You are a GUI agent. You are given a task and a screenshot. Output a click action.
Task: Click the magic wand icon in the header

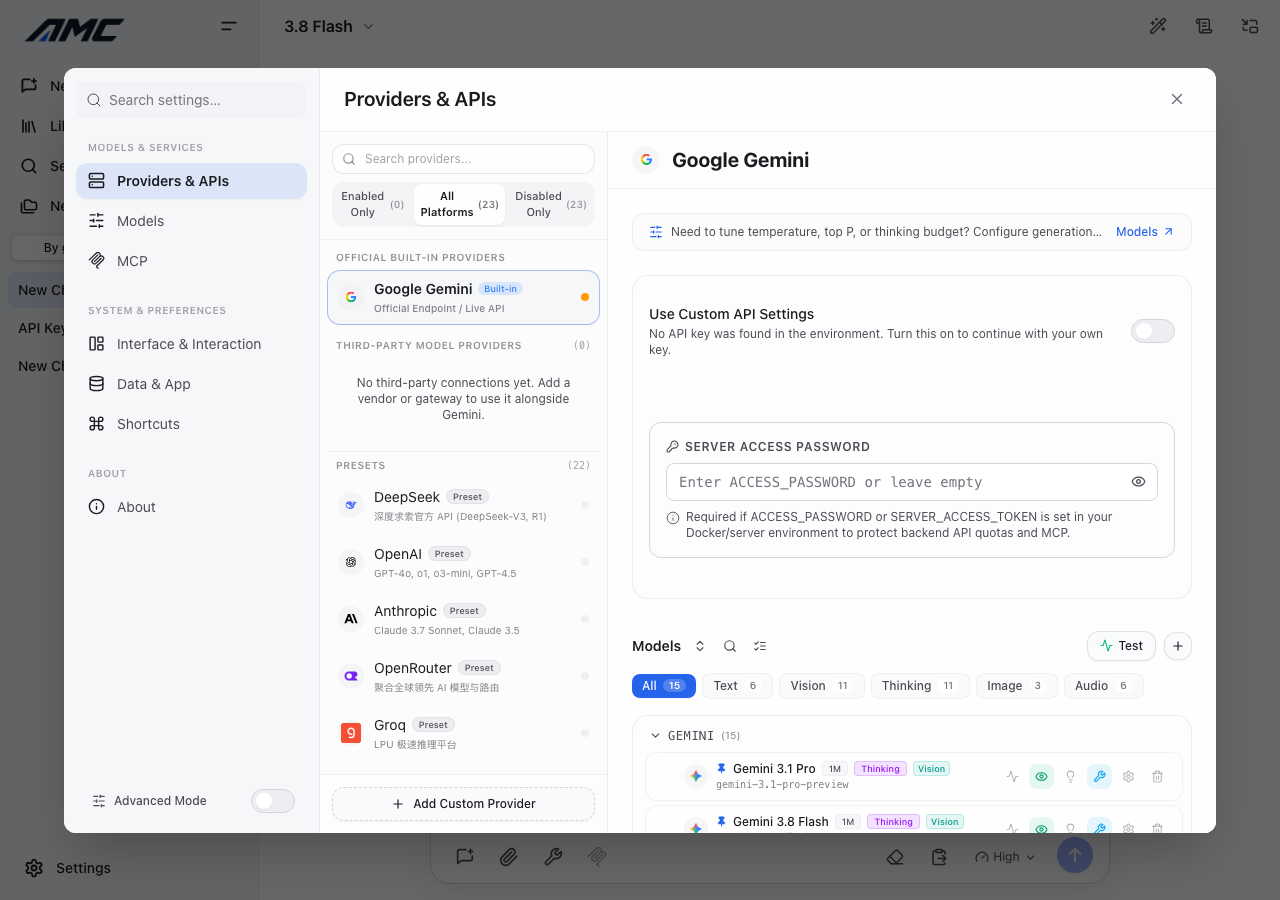[x=1158, y=26]
